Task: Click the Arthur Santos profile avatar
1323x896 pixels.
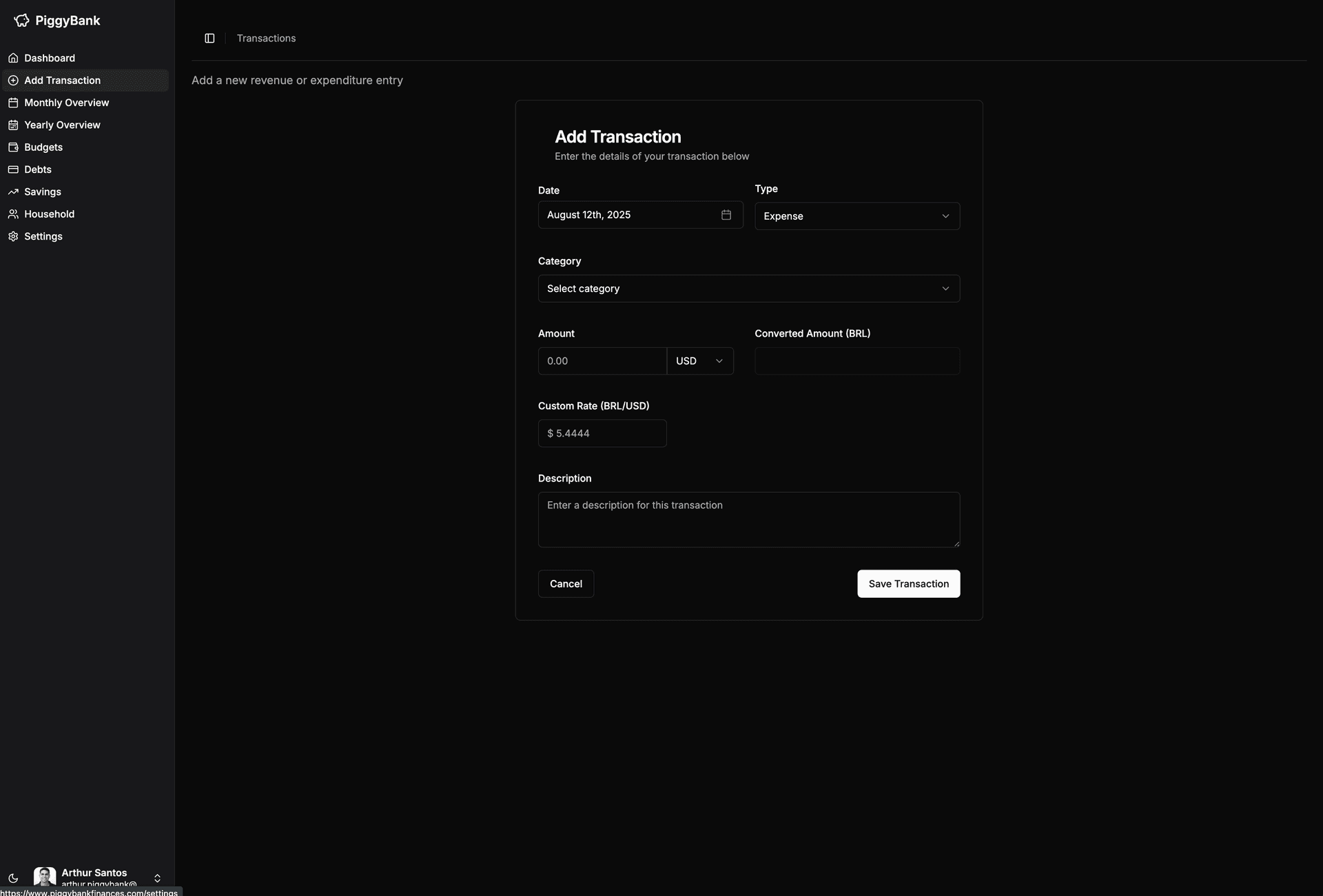Action: pos(45,877)
